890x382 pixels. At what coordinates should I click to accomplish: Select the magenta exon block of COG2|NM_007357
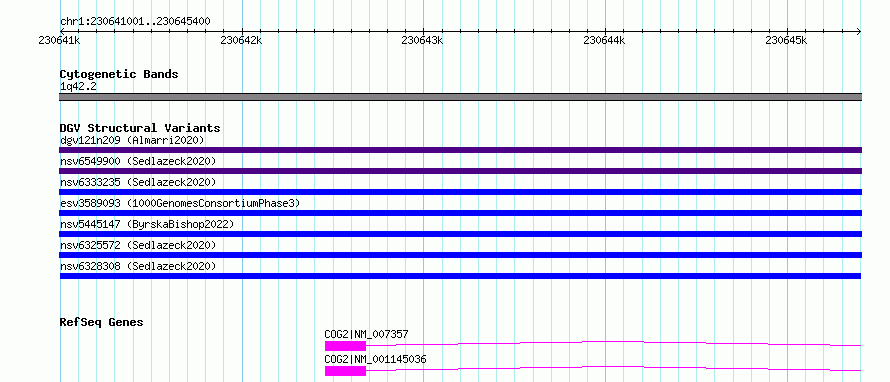[x=345, y=346]
